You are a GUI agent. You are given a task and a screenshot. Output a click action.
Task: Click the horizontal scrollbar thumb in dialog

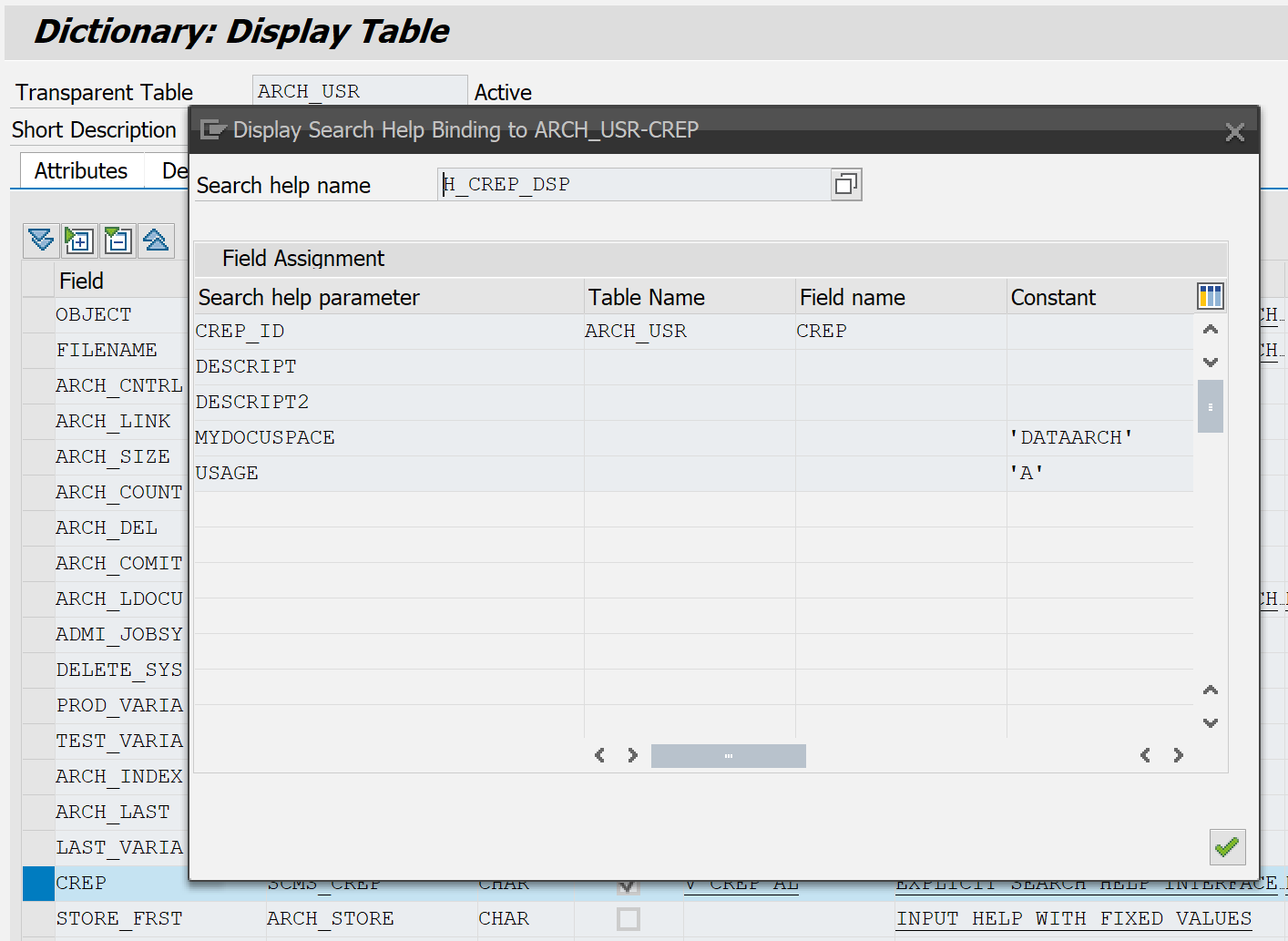pyautogui.click(x=728, y=756)
